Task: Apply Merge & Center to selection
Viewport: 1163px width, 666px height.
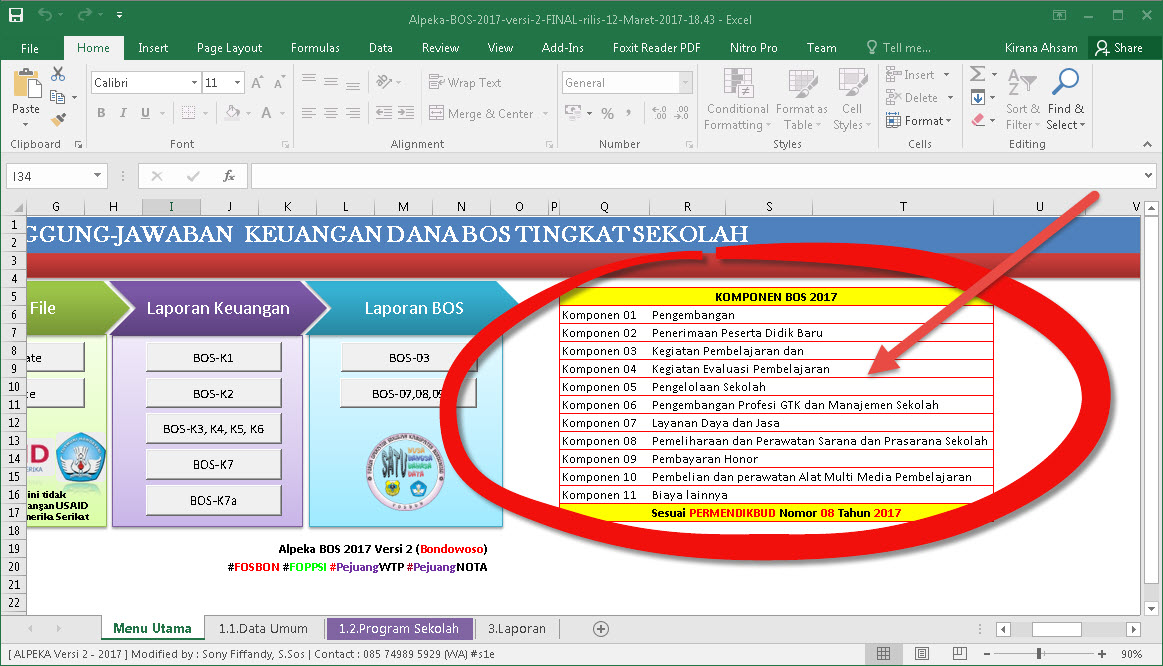Action: [x=482, y=113]
